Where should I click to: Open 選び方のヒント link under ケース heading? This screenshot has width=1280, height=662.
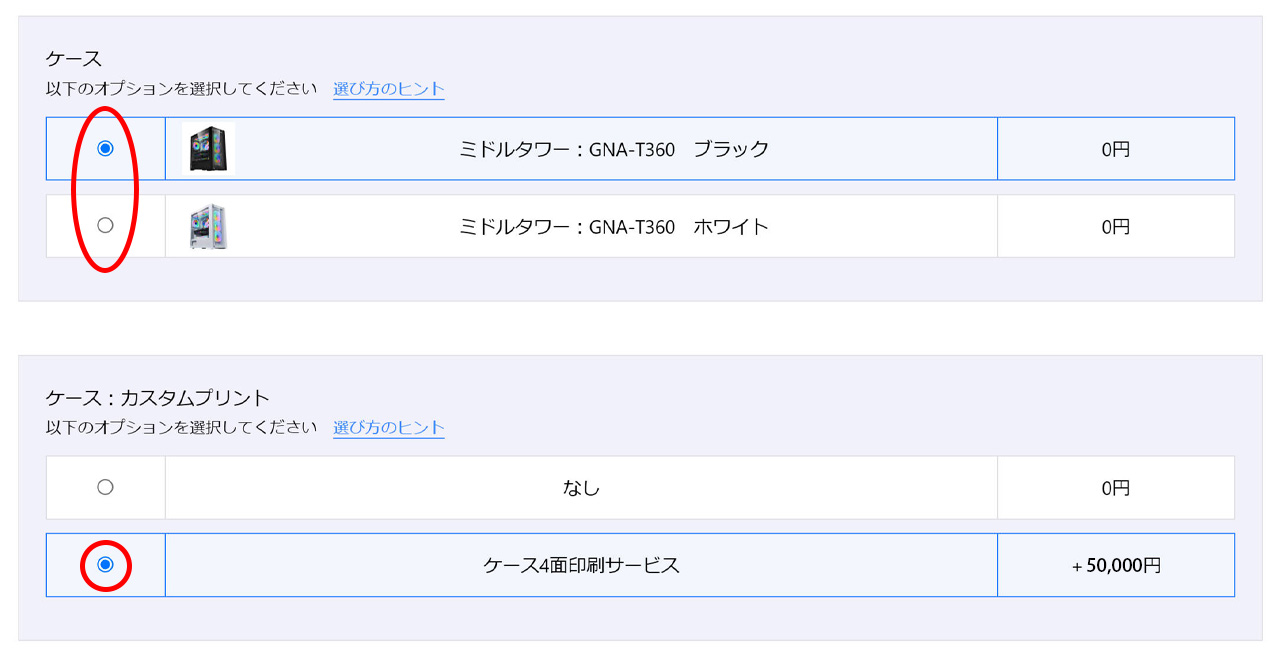389,88
